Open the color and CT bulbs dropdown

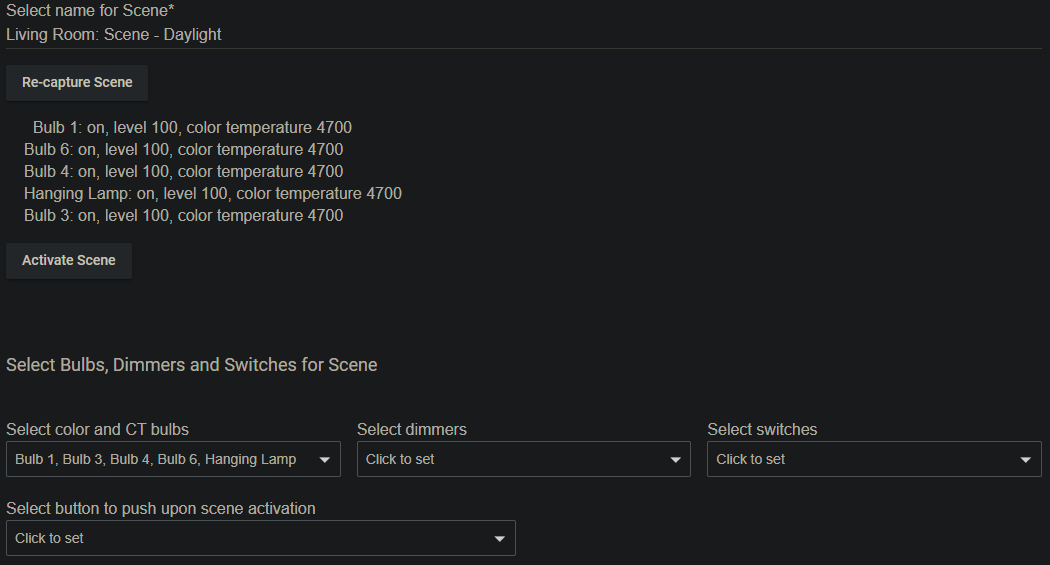tap(173, 459)
